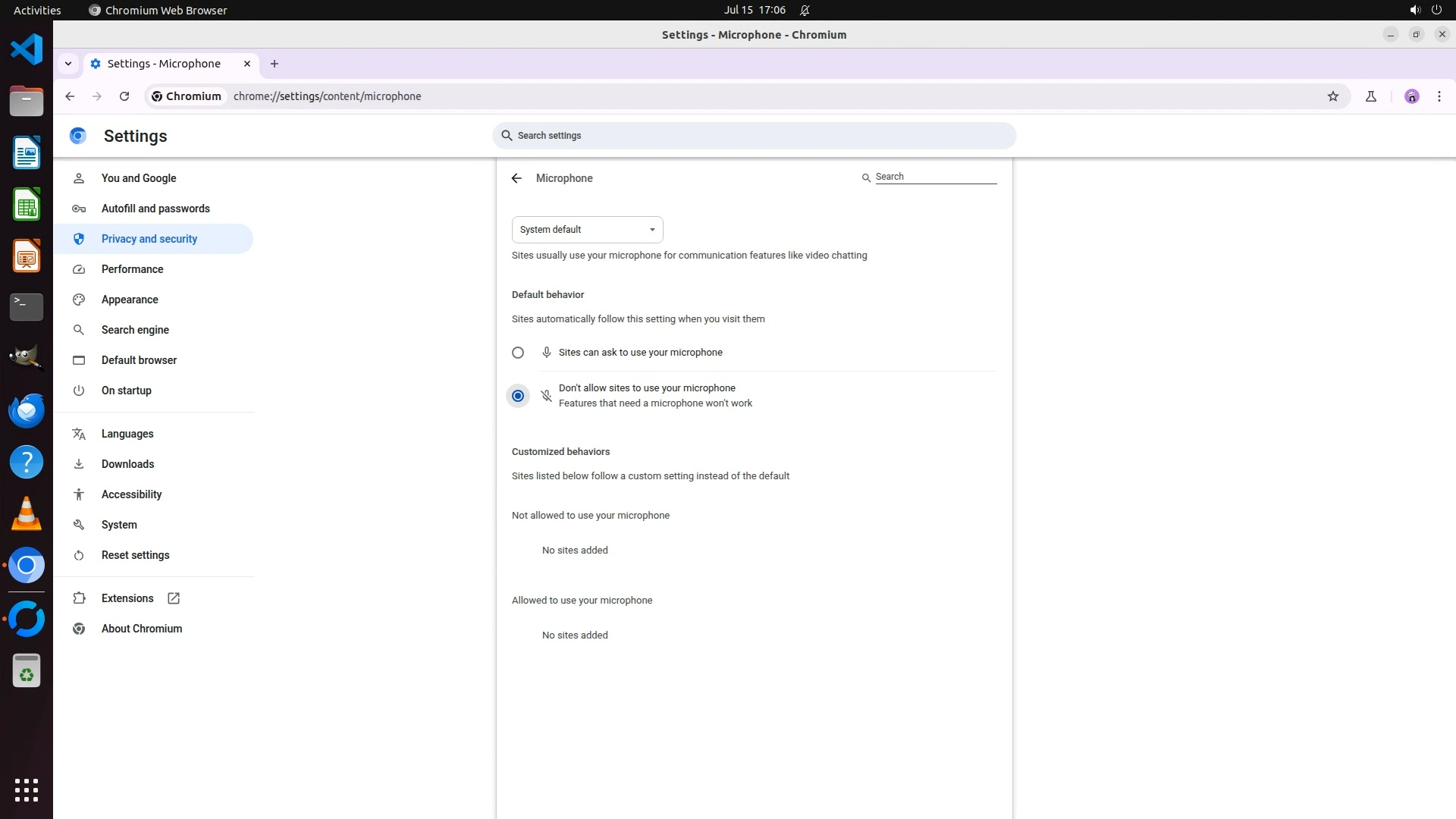The height and width of the screenshot is (819, 1456).
Task: Click the Search settings field
Action: coord(754,136)
